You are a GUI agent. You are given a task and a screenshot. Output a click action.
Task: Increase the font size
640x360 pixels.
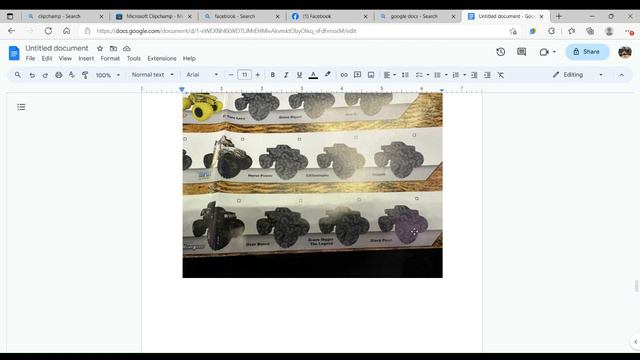pyautogui.click(x=258, y=75)
